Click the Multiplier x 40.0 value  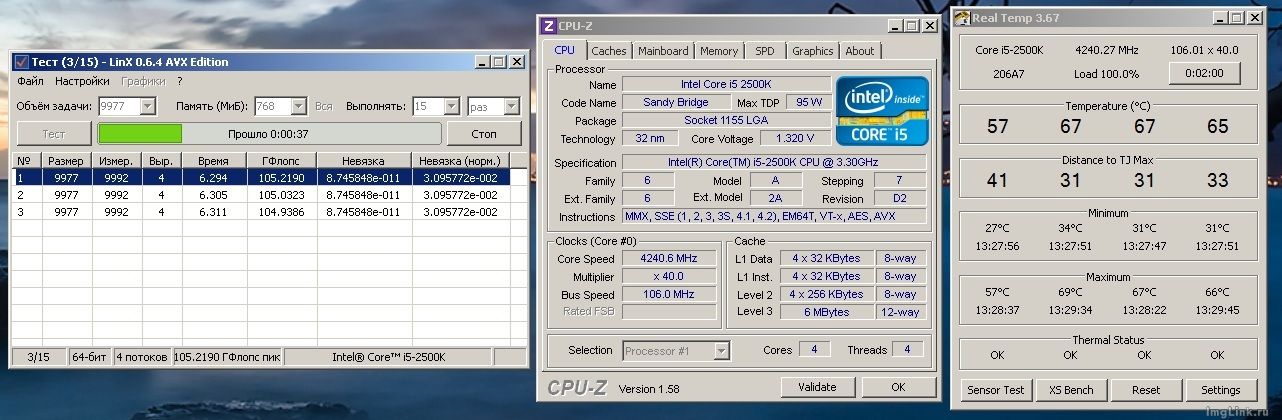coord(670,277)
